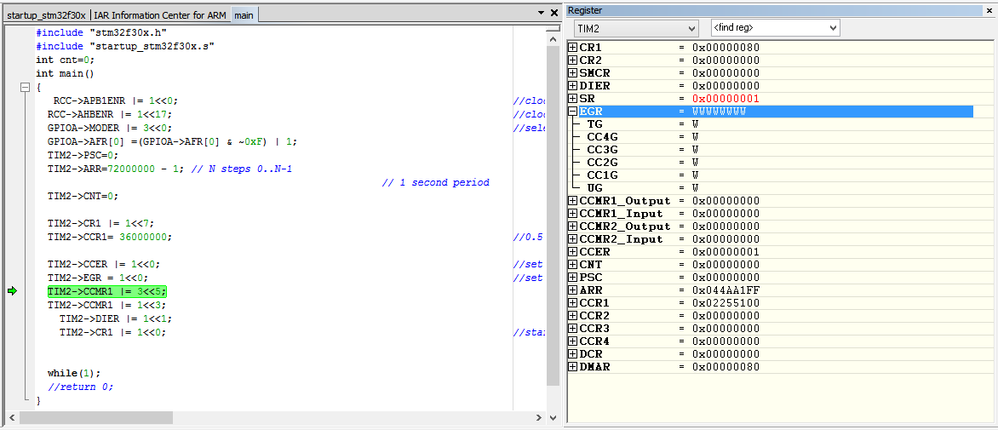
Task: Expand the PSC register
Action: tap(573, 277)
